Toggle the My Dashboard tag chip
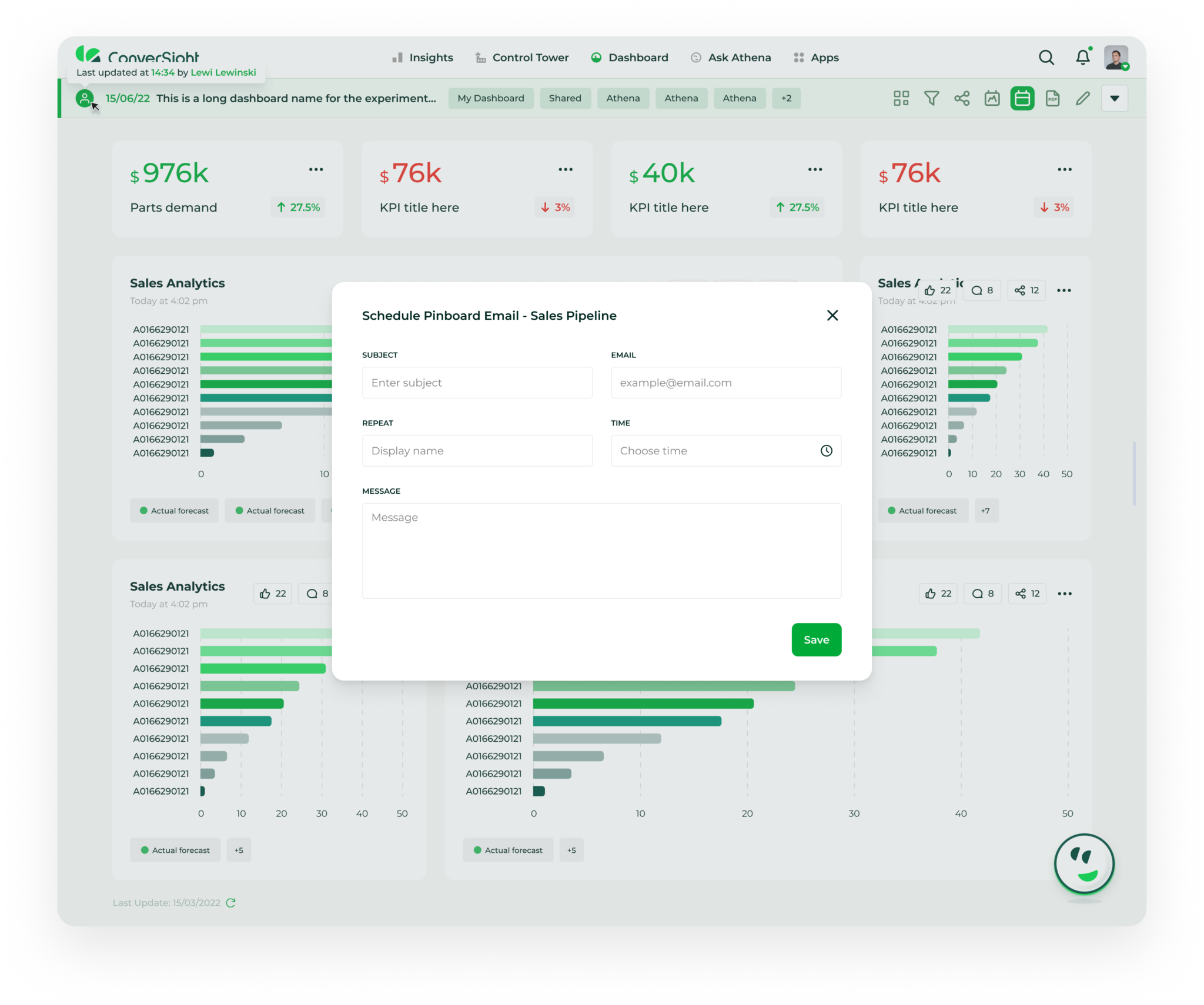1204x1005 pixels. click(x=490, y=98)
